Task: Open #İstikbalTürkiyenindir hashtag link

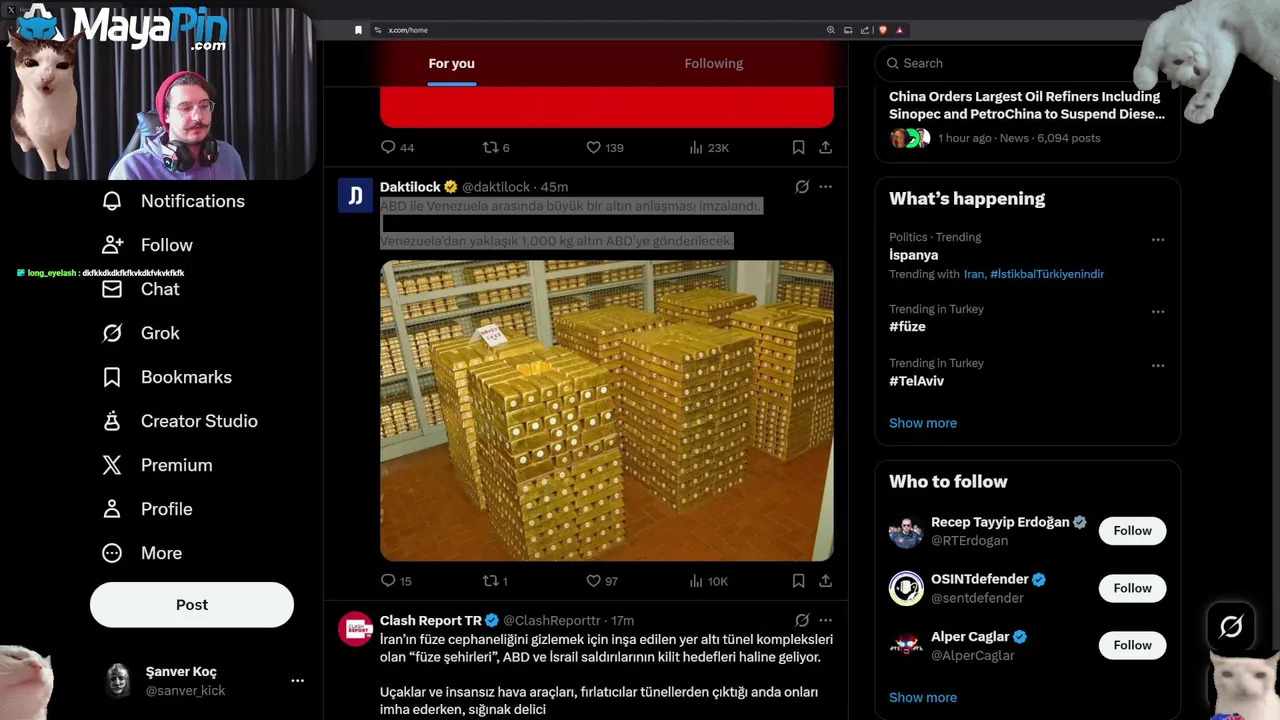Action: tap(1047, 274)
